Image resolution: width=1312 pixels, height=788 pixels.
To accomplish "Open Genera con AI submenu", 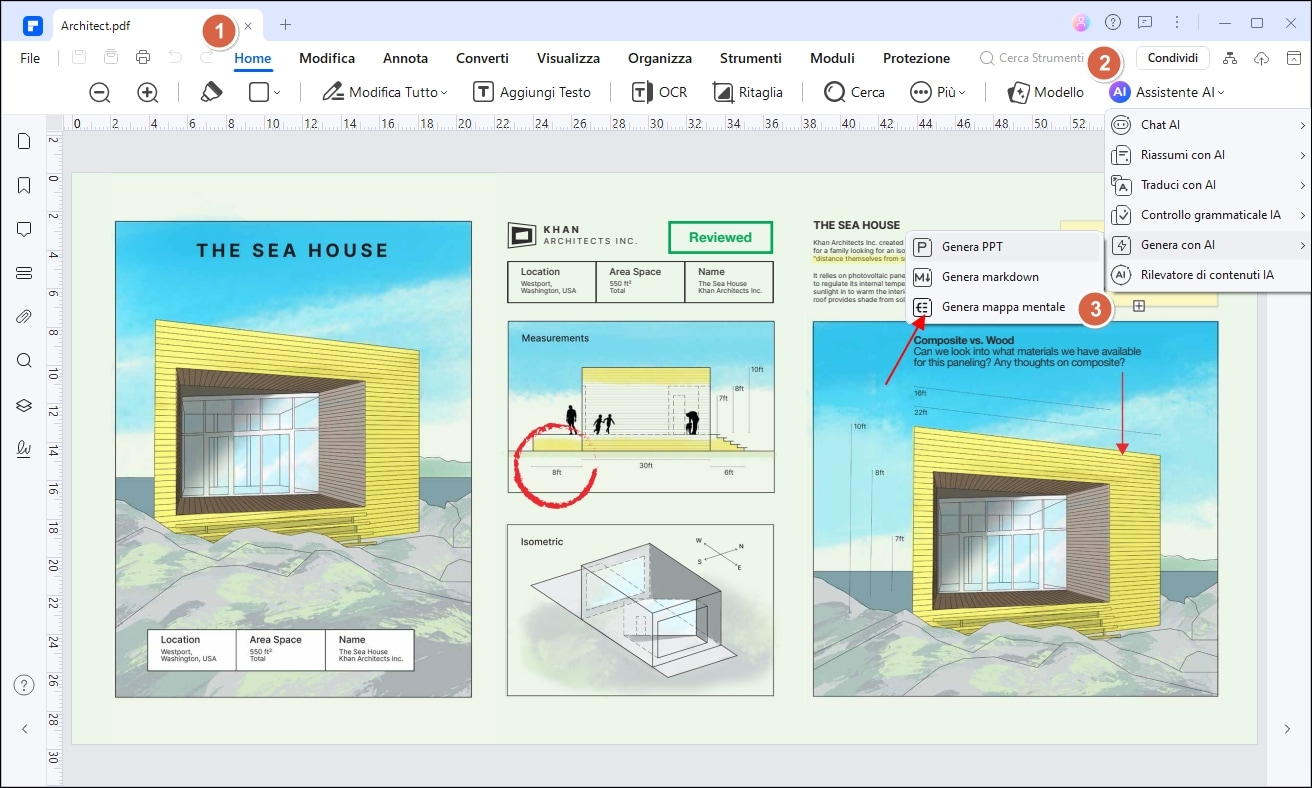I will tap(1207, 245).
